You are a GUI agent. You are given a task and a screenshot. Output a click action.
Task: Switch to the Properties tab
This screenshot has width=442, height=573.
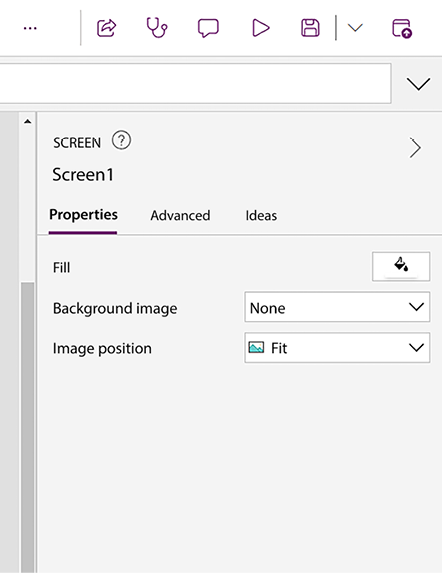[x=83, y=215]
